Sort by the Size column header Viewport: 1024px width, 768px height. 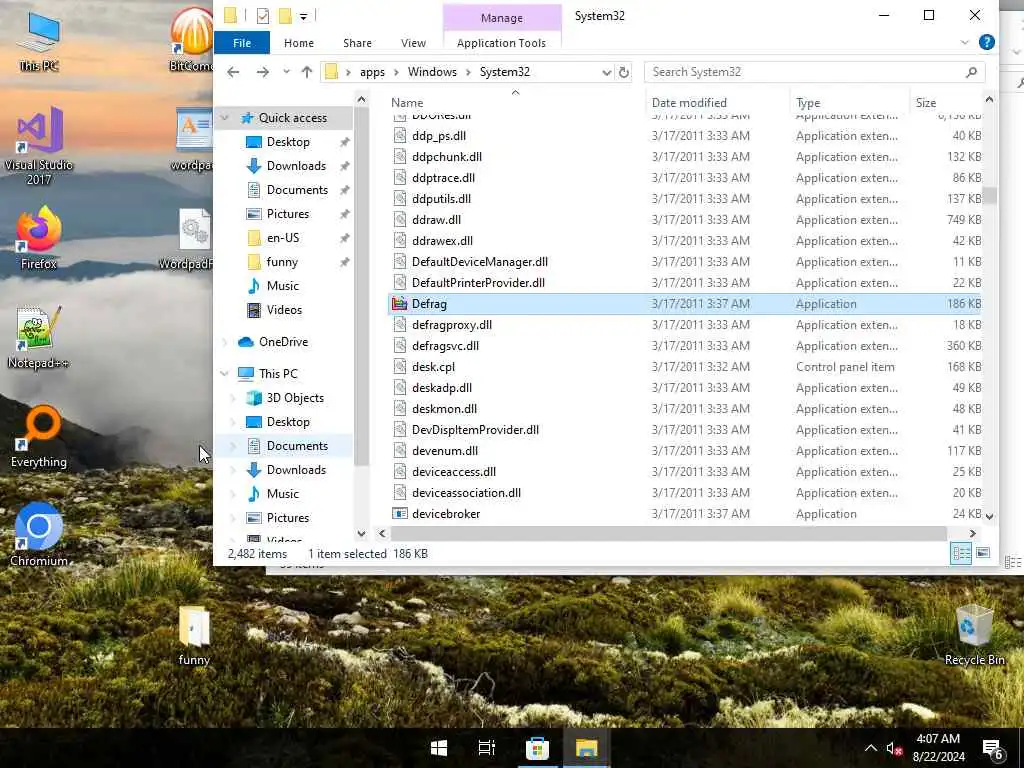click(x=947, y=103)
